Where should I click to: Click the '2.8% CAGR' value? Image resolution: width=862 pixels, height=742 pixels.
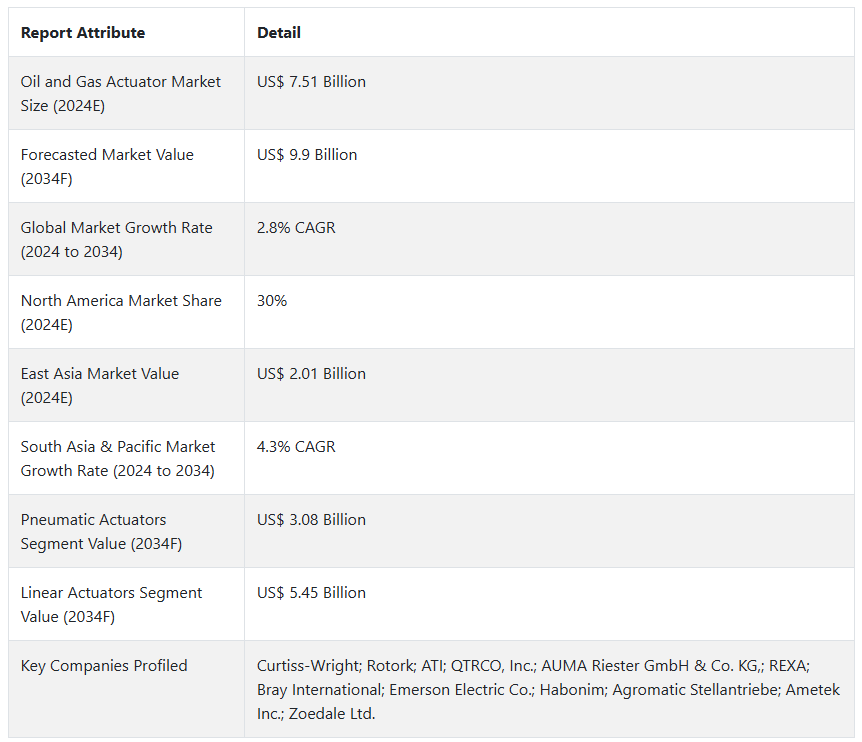296,228
